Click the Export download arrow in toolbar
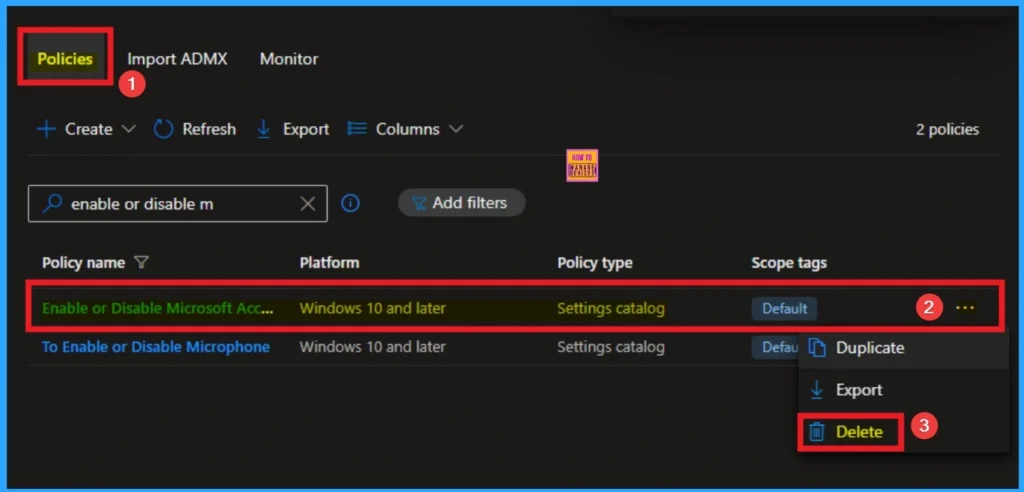This screenshot has height=492, width=1024. pyautogui.click(x=264, y=129)
